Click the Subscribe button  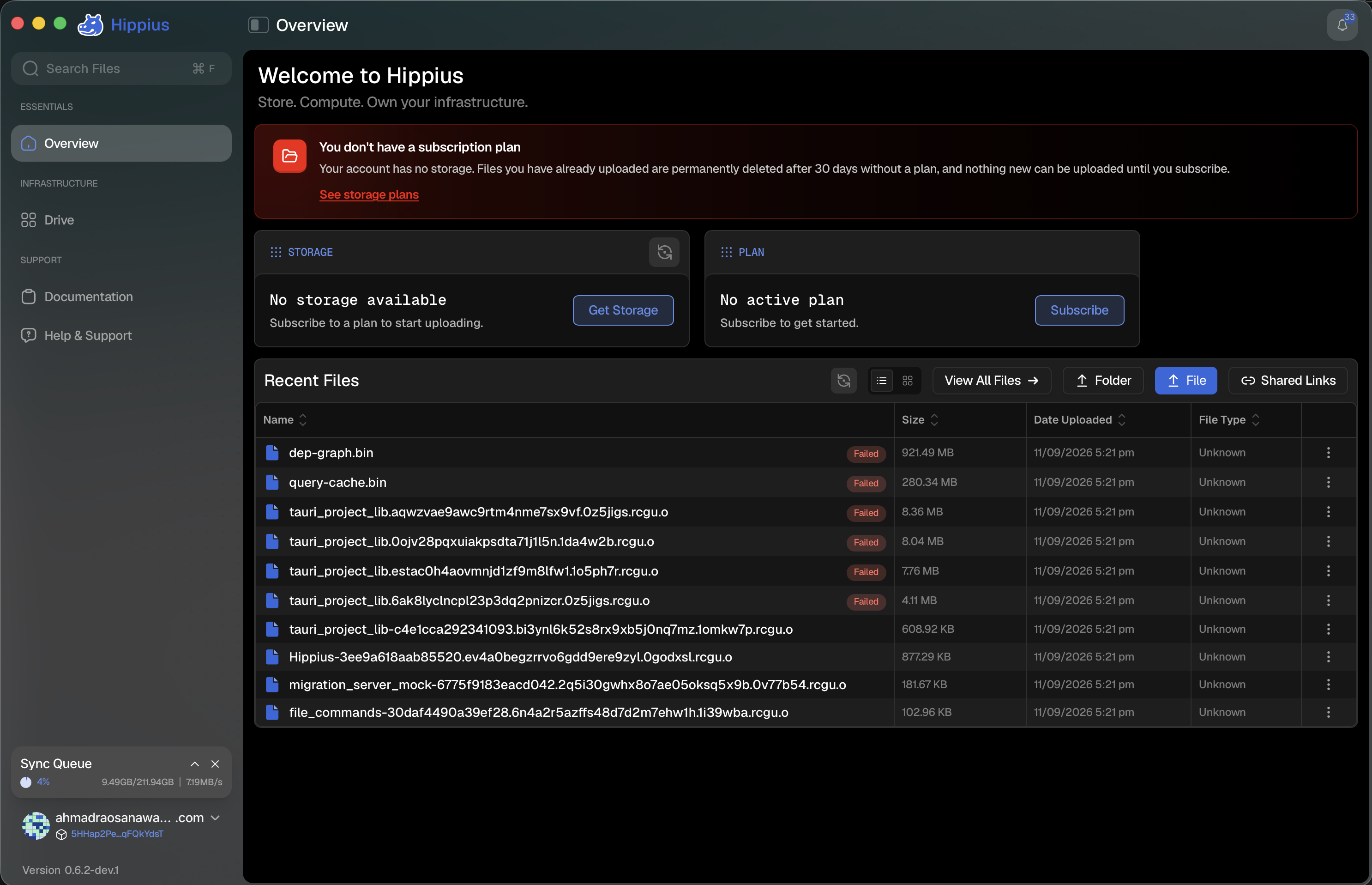click(x=1079, y=310)
